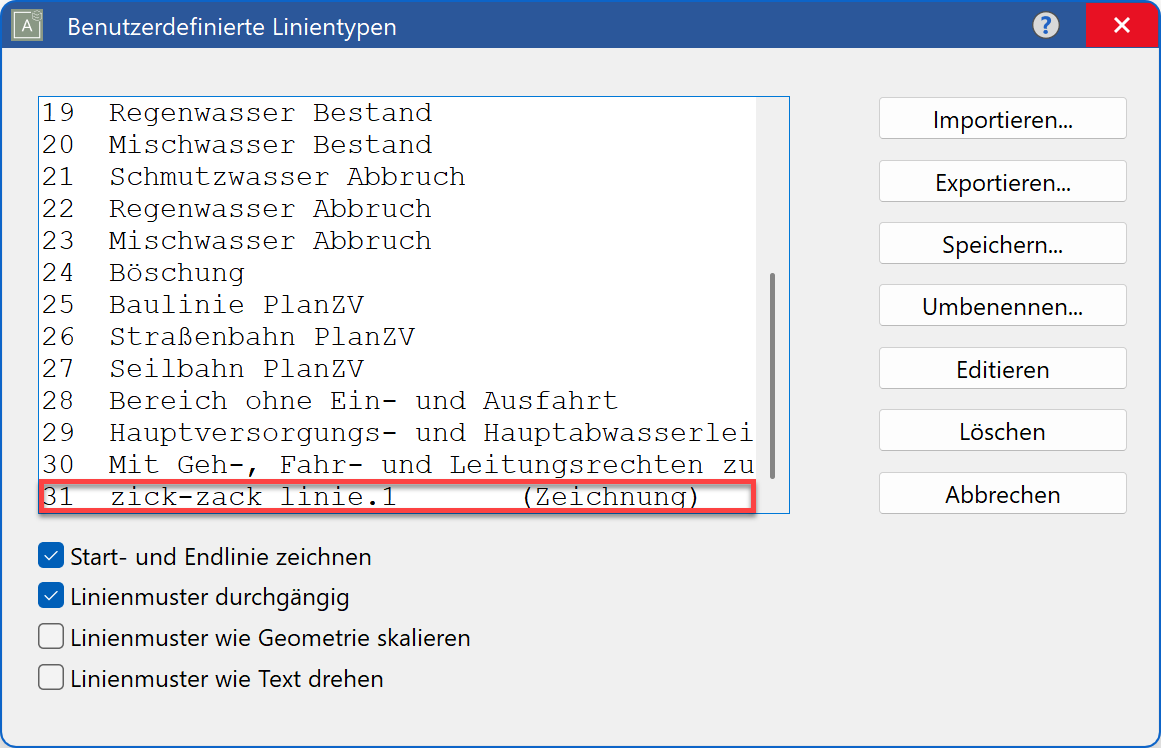
Task: Uncheck 'Linienmuster durchgängig'
Action: [x=50, y=597]
